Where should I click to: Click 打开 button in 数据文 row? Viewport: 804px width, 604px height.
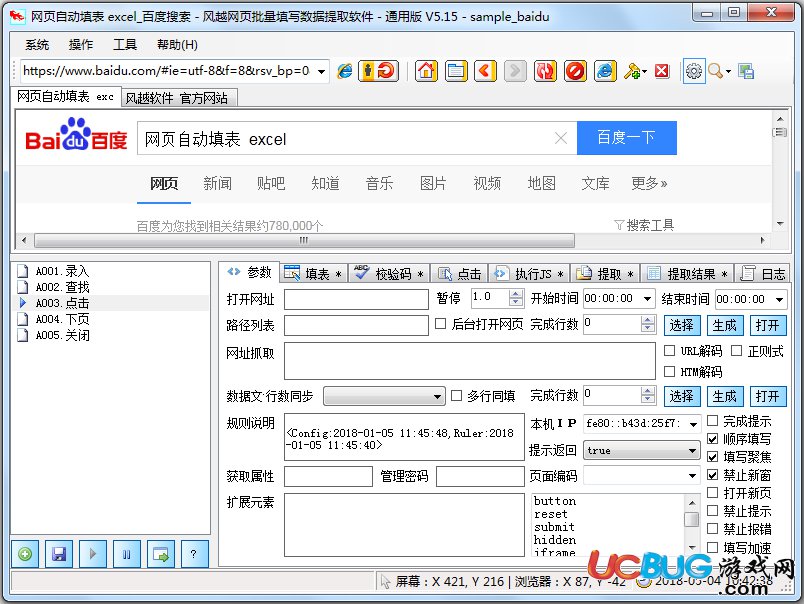[x=768, y=396]
